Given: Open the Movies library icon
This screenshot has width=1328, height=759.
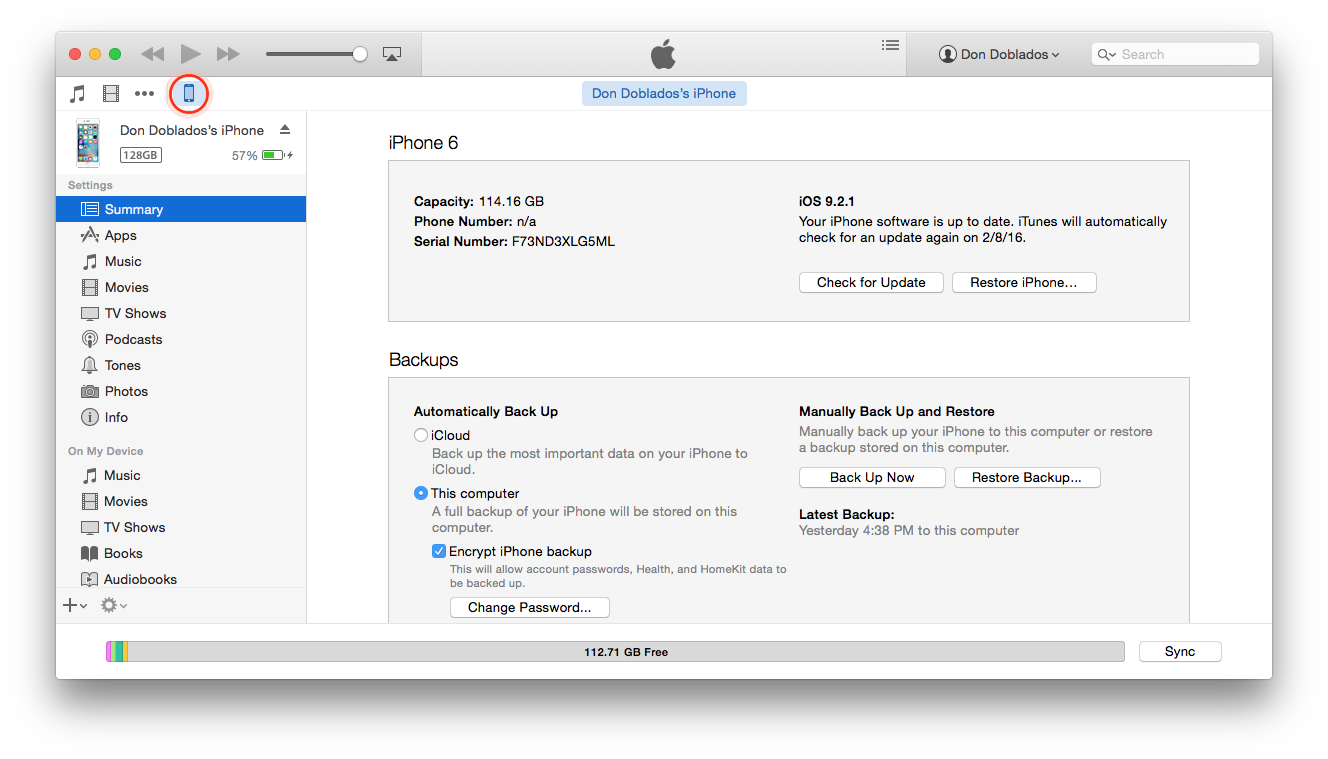Looking at the screenshot, I should pyautogui.click(x=111, y=94).
